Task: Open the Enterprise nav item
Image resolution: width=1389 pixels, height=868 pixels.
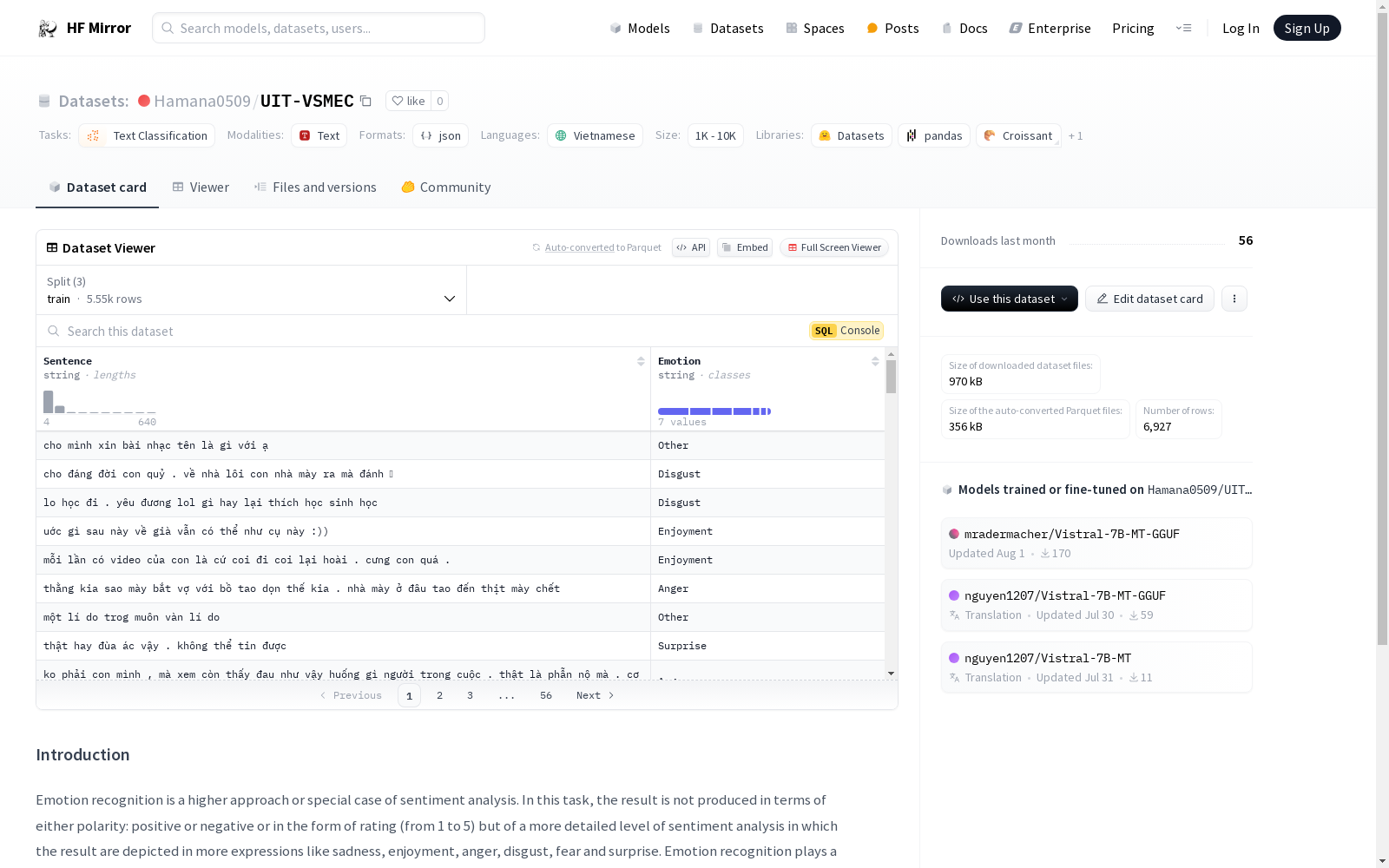Action: 1050,29
